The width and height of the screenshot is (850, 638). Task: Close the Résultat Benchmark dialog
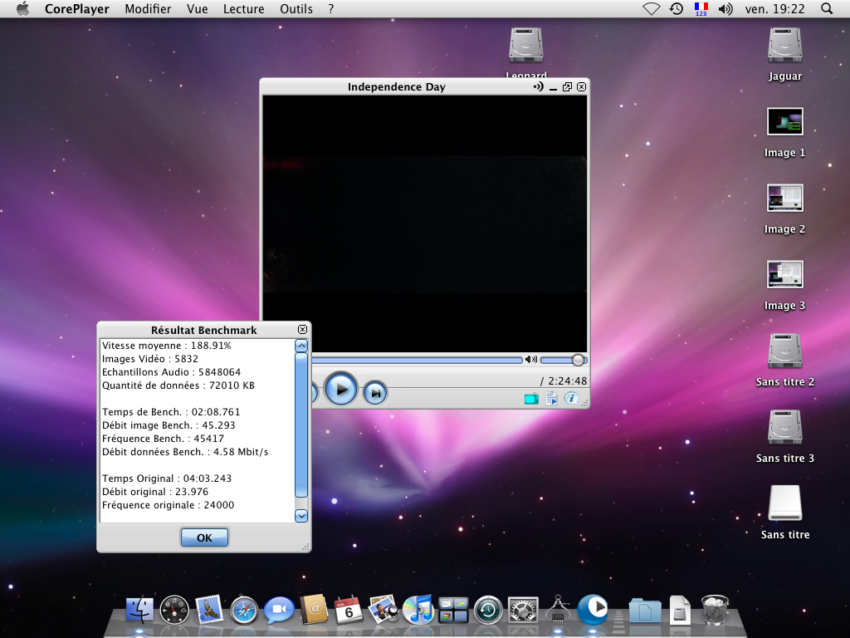[302, 330]
